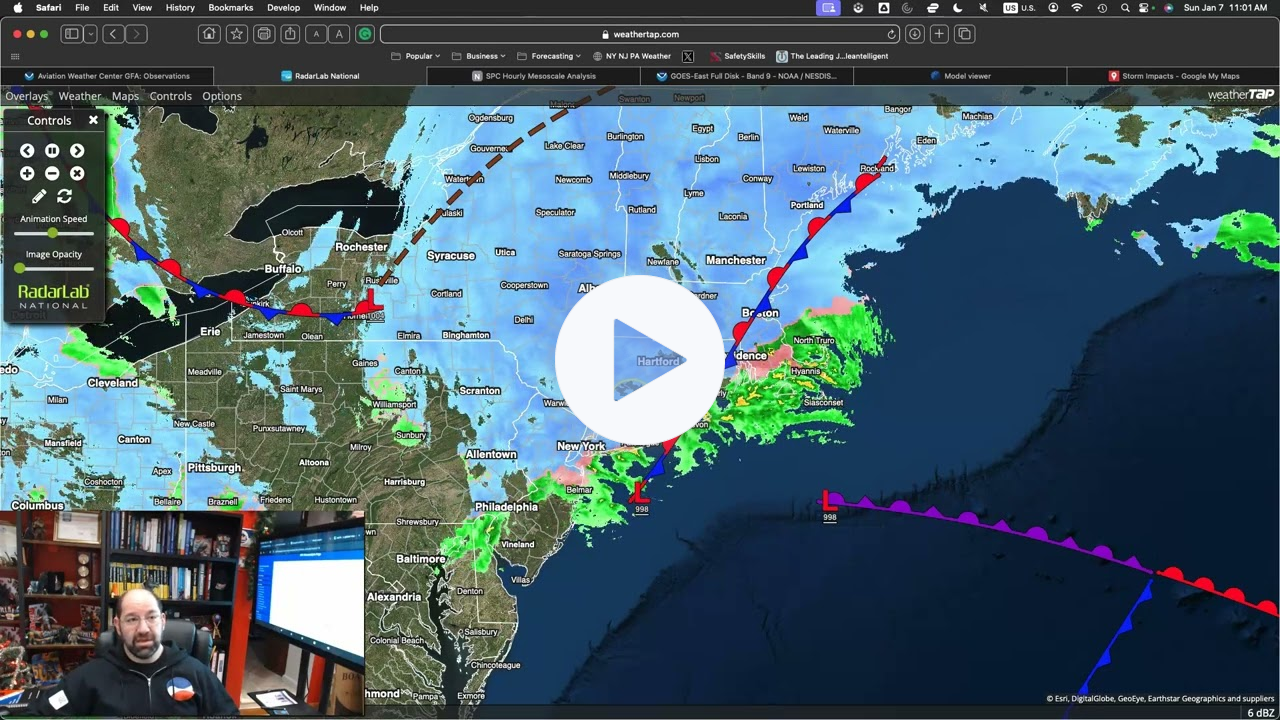Screen dimensions: 1280x720
Task: Adjust the Image Opacity slider
Action: [20, 268]
